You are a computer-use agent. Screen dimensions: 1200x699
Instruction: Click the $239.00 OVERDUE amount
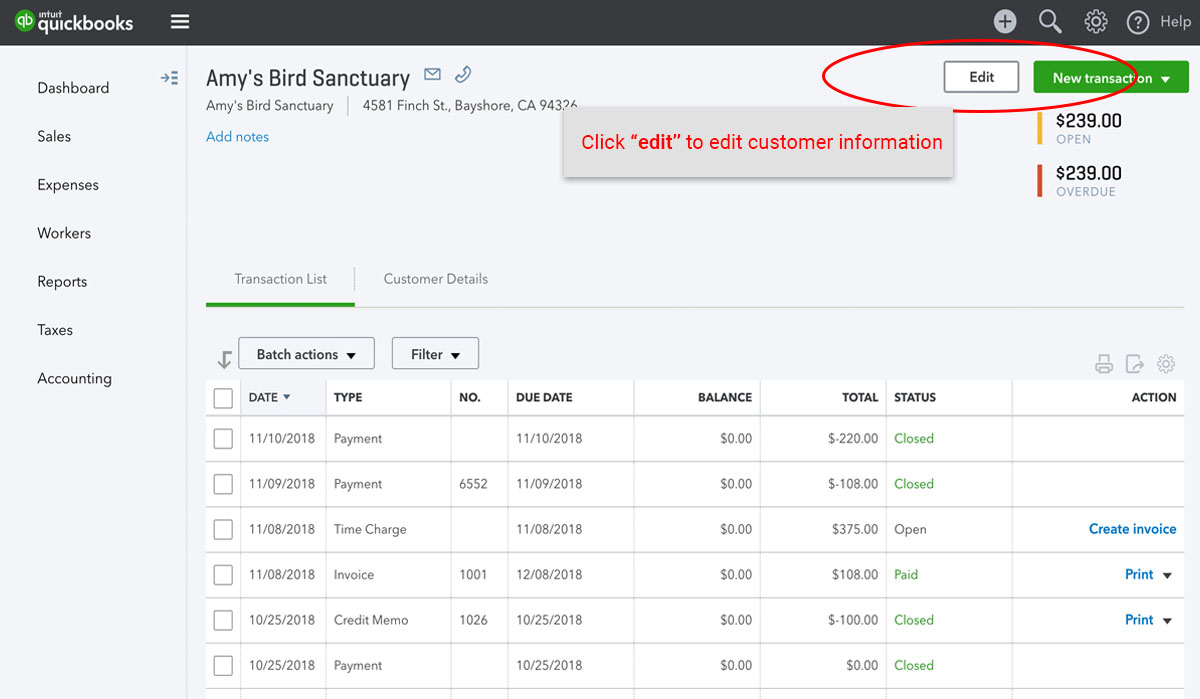click(x=1088, y=173)
